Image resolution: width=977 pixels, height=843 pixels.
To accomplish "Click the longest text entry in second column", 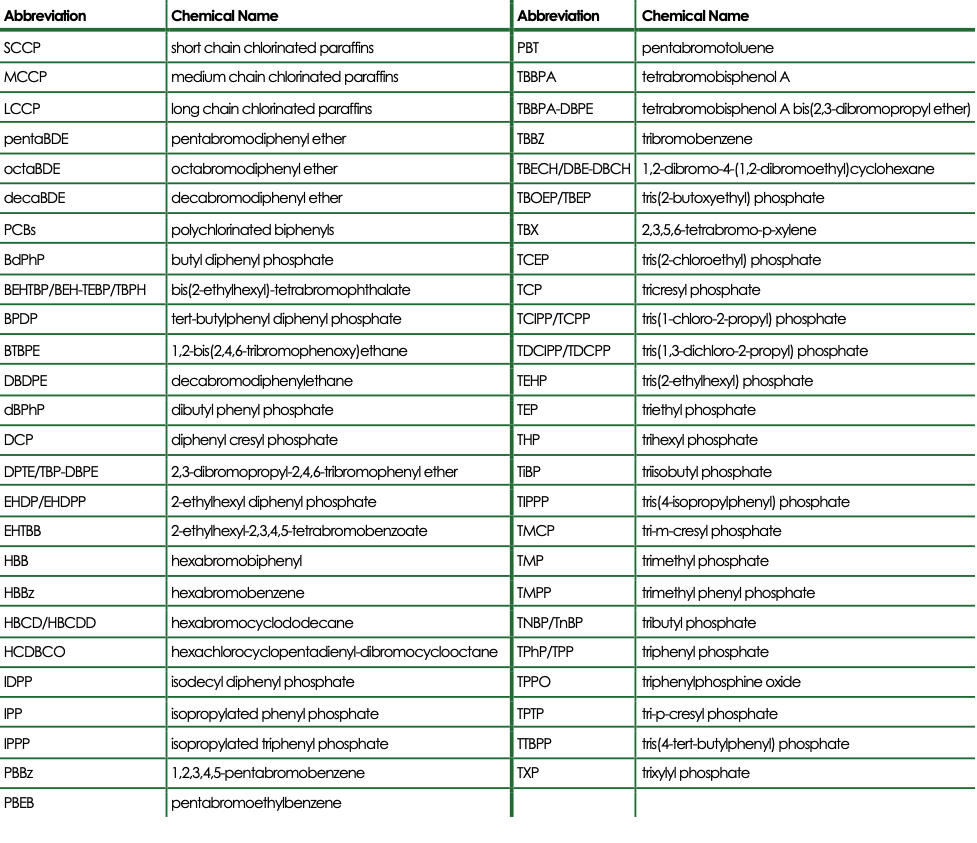I will click(x=338, y=651).
